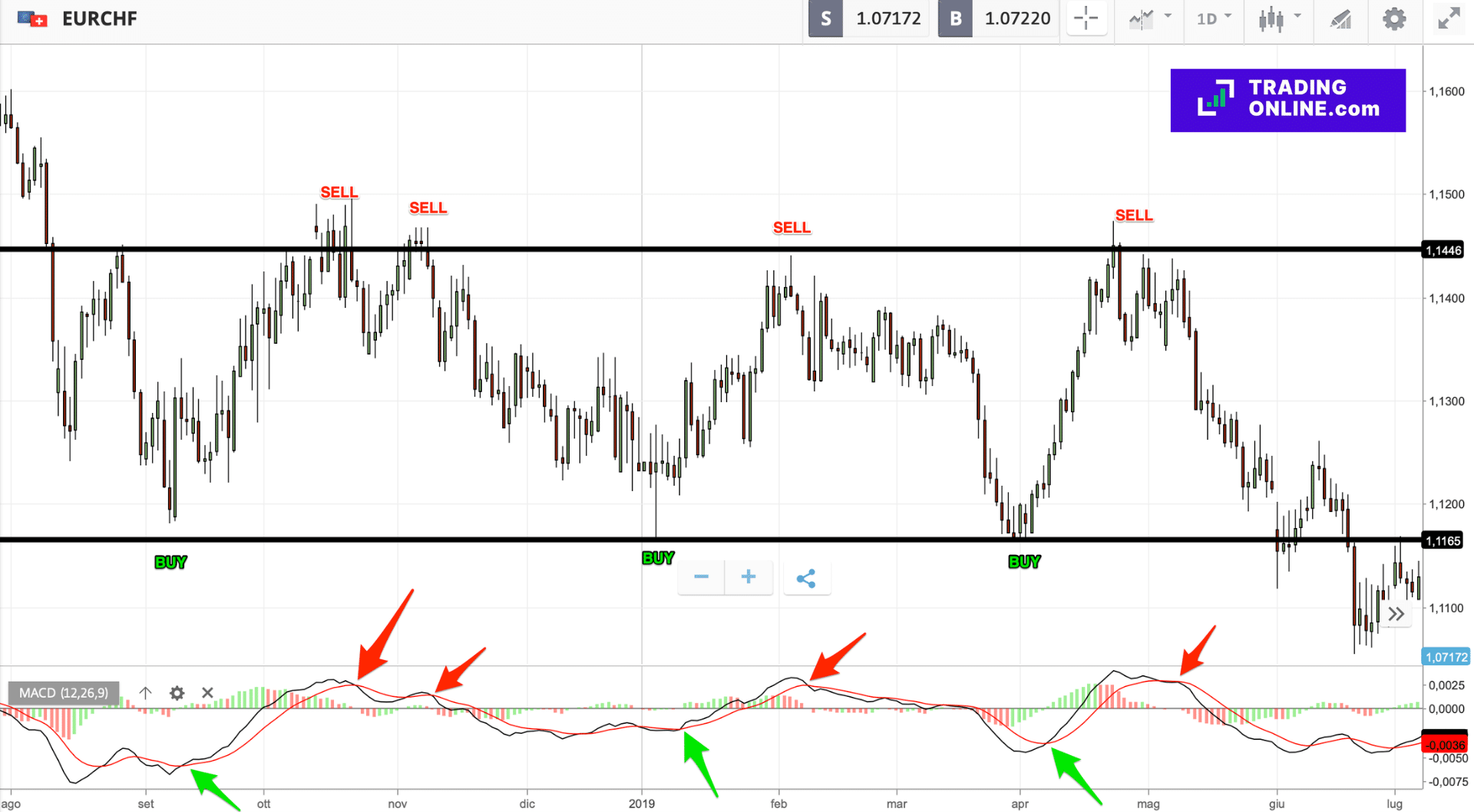Viewport: 1474px width, 812px height.
Task: Open the drawing tools pencil icon
Action: [x=1340, y=18]
